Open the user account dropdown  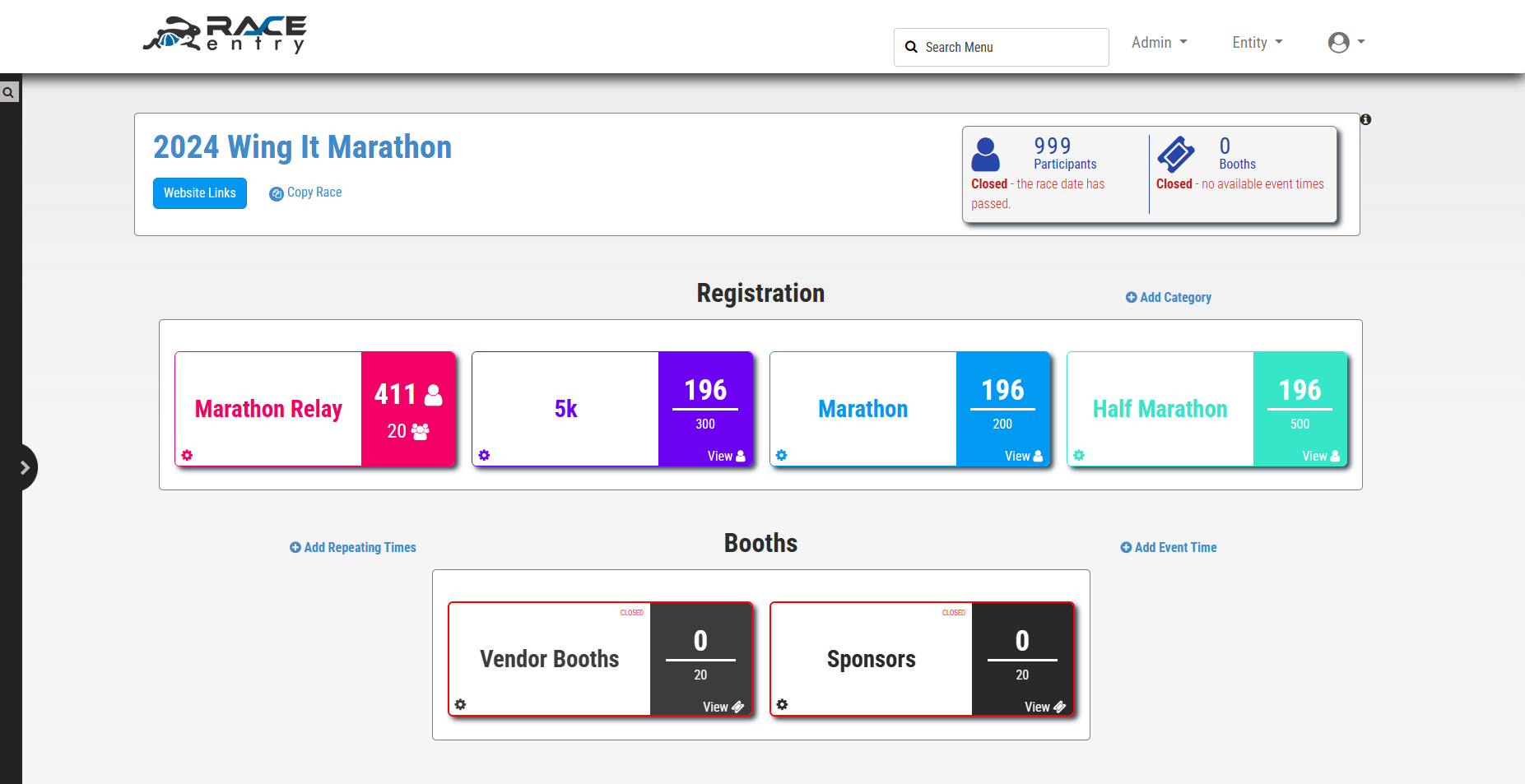click(1345, 42)
